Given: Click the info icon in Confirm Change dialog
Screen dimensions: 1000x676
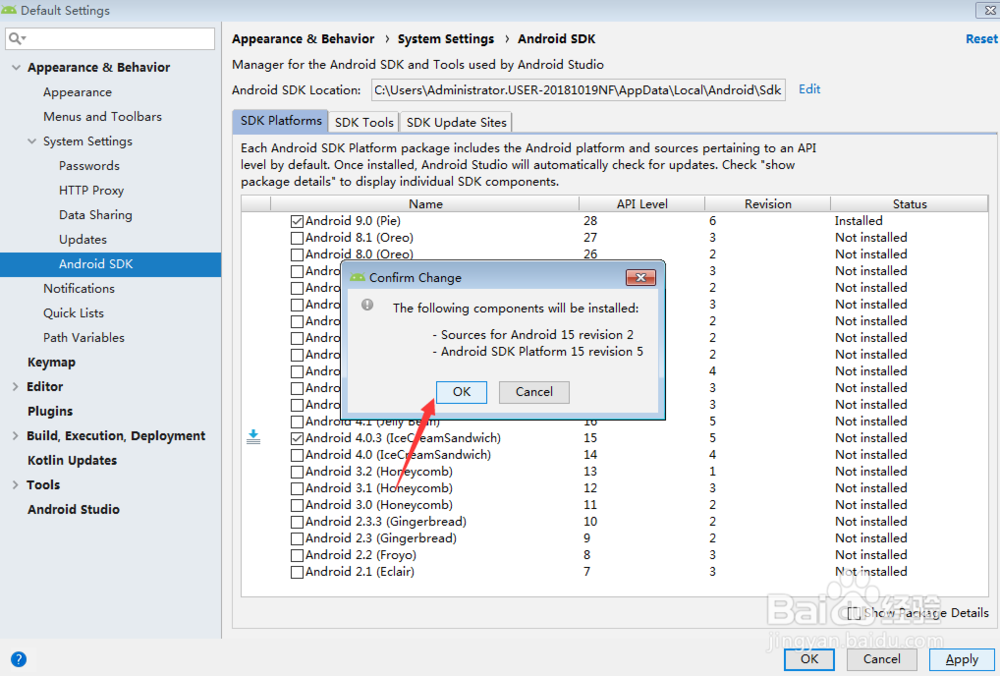Looking at the screenshot, I should (367, 305).
